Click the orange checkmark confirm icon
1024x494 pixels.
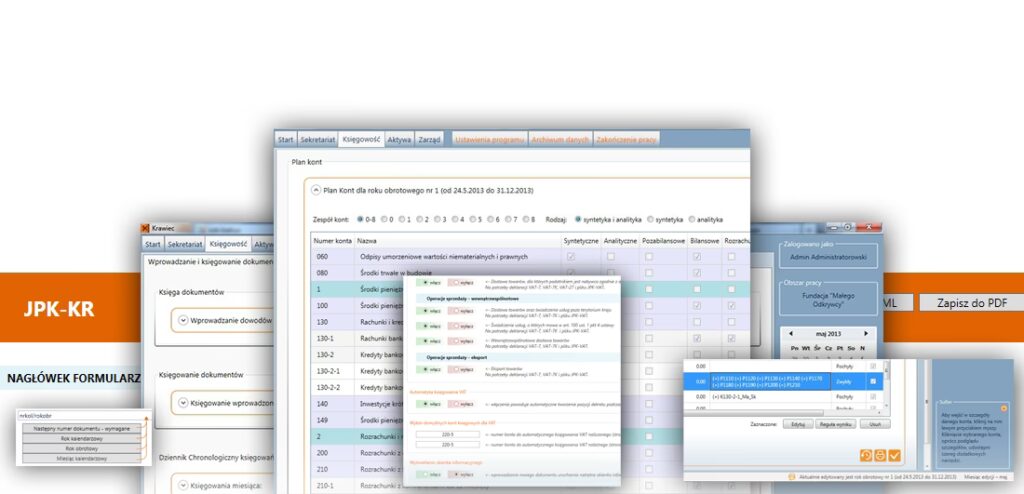[x=894, y=456]
